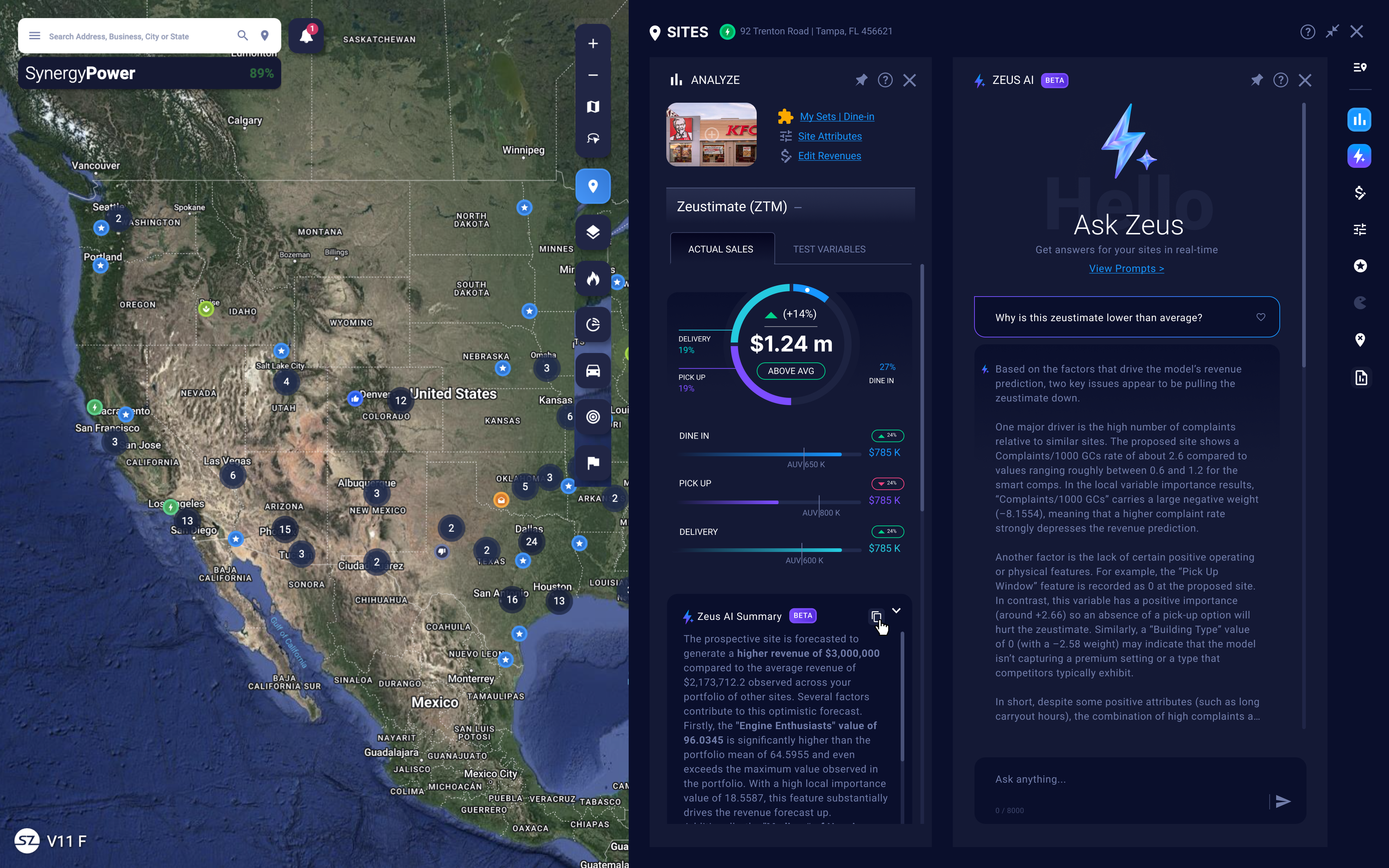Select the Analyze bar chart sidebar icon

[x=1359, y=119]
